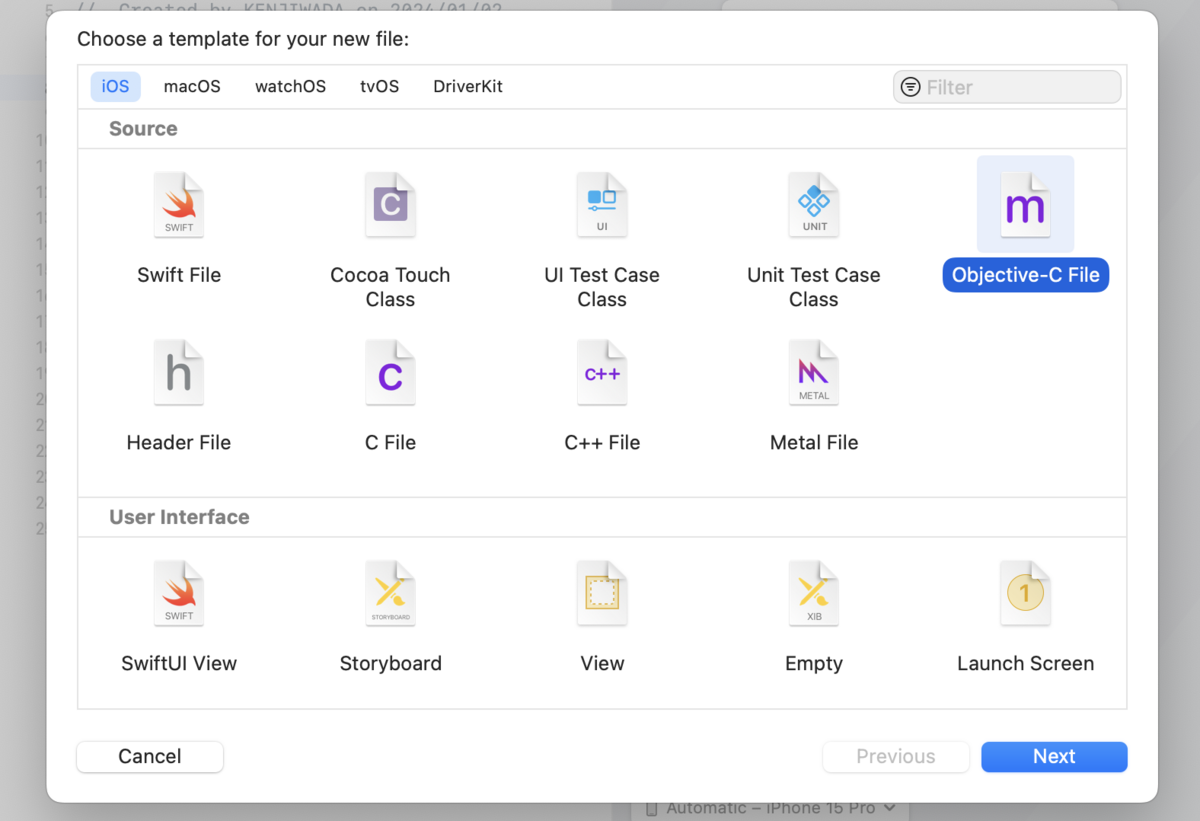Select the Metal File template

click(813, 372)
